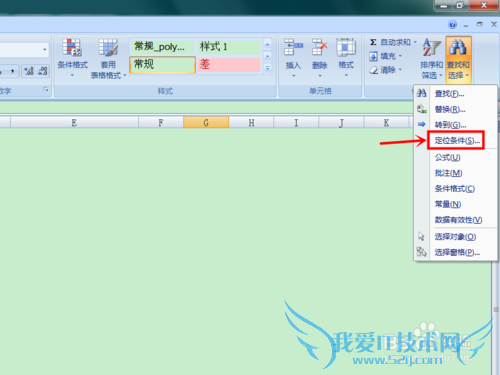Select highlighted column G header

[x=206, y=123]
